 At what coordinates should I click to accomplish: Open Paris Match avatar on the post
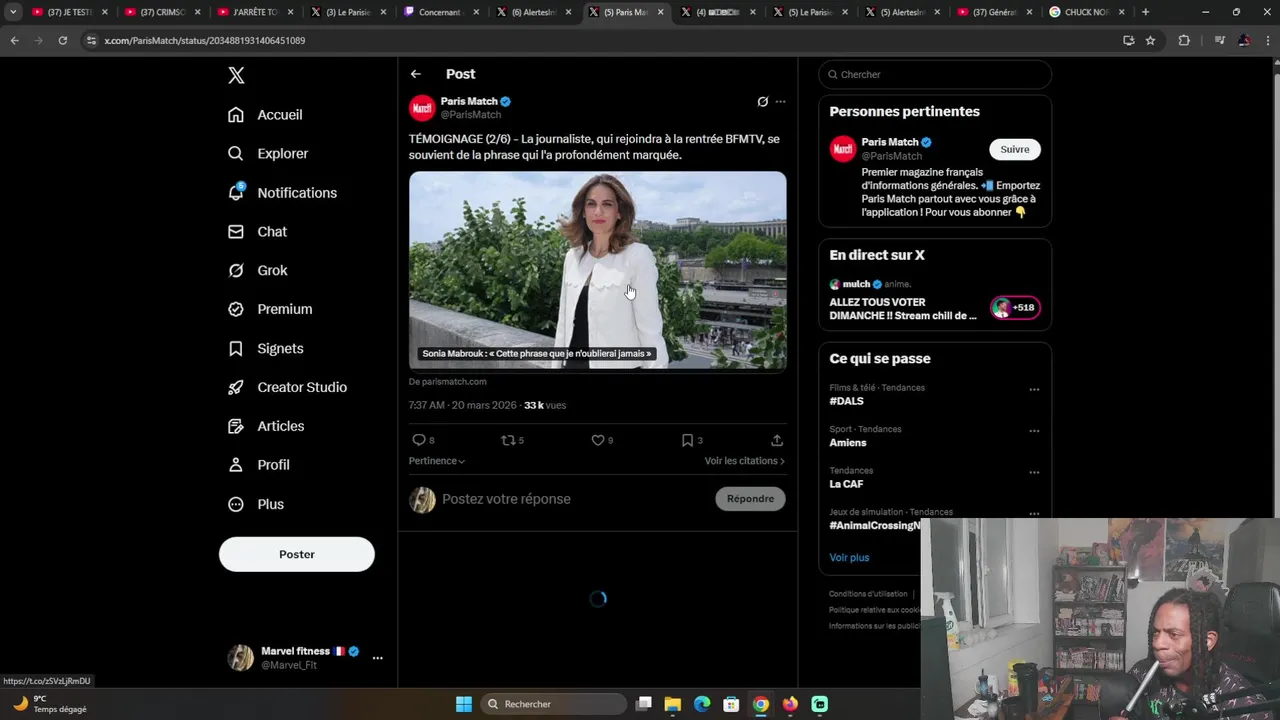(422, 107)
